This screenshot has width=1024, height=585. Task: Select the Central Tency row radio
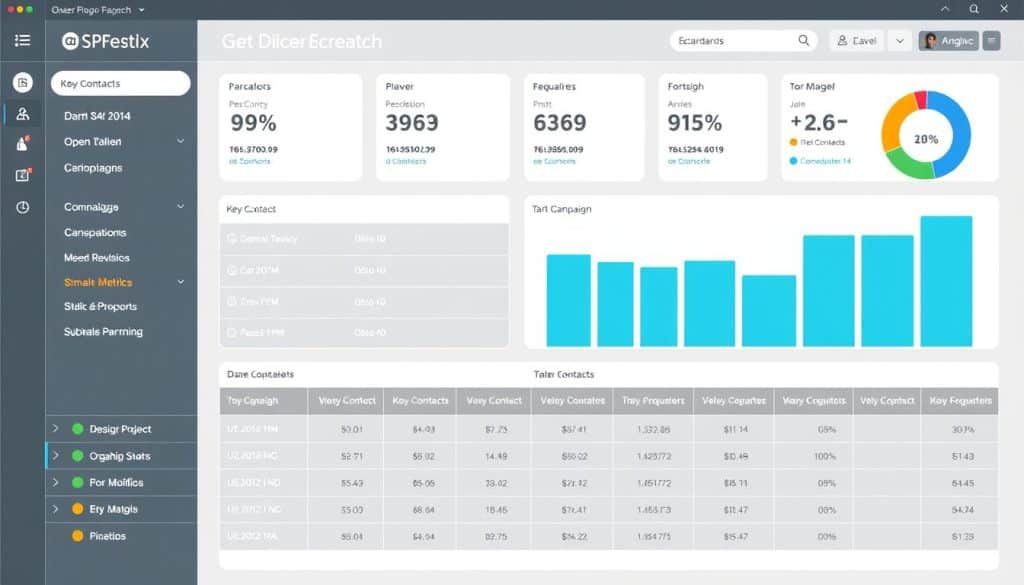click(x=231, y=239)
